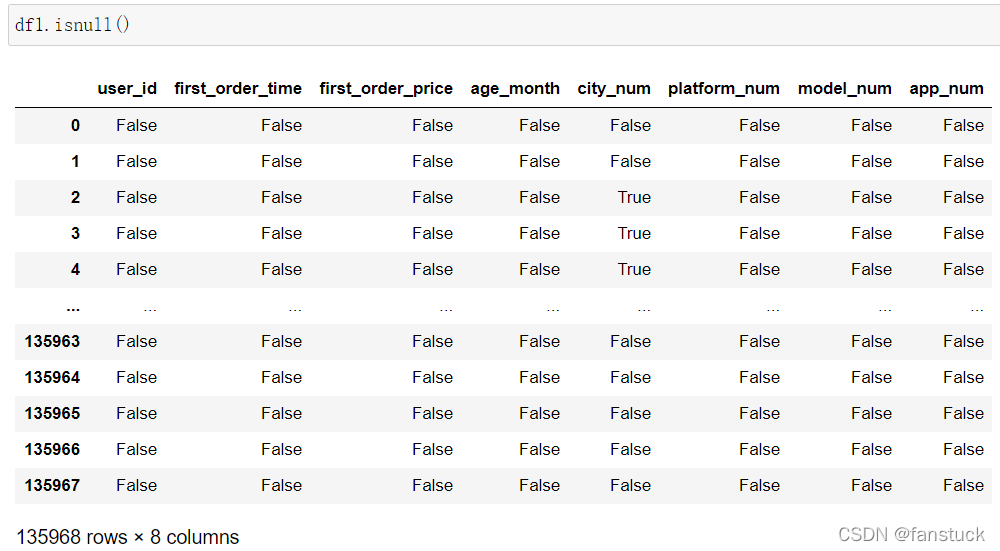The height and width of the screenshot is (551, 1000).
Task: Click the first_order_time False value in row 135967
Action: click(x=281, y=486)
